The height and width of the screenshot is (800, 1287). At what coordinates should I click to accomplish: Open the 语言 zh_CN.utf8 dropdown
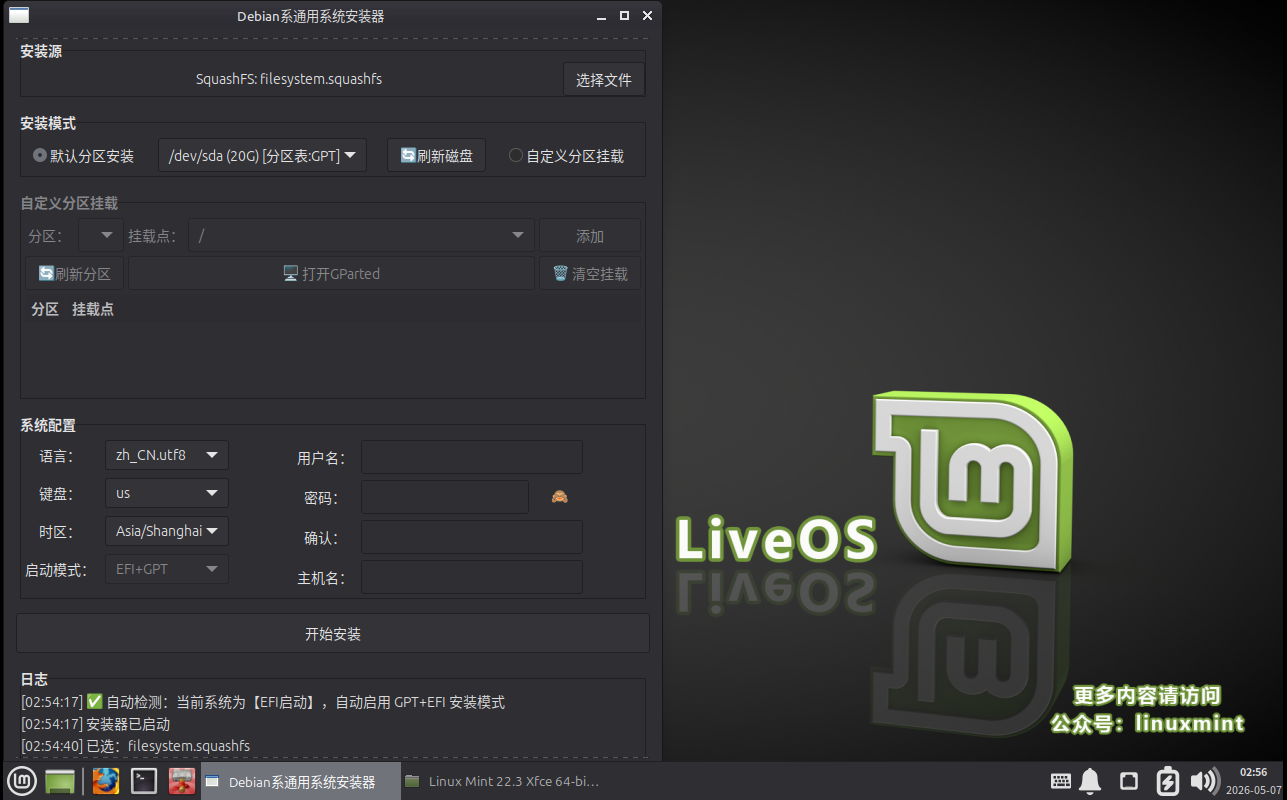[x=167, y=455]
